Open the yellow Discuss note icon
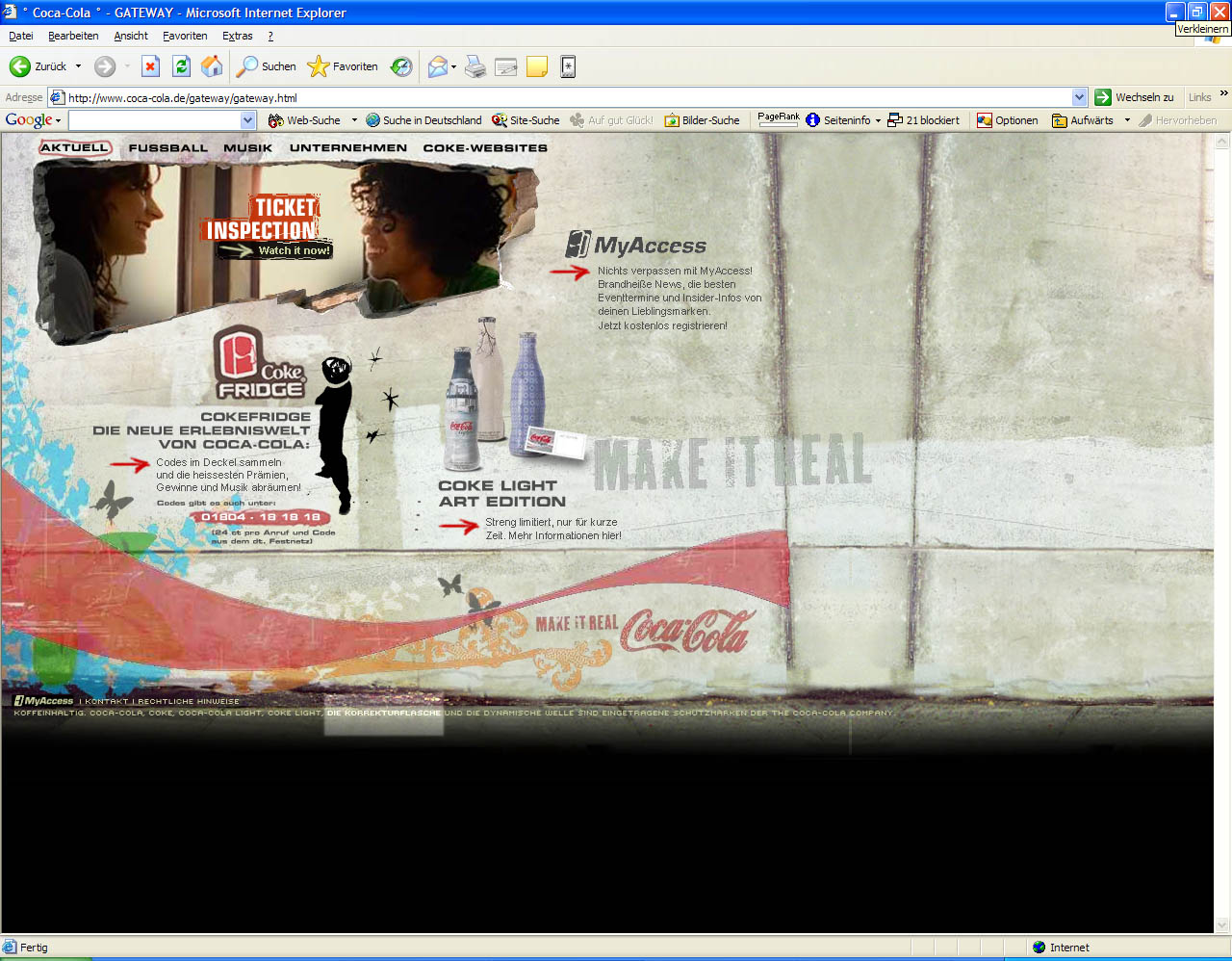1232x961 pixels. (537, 66)
